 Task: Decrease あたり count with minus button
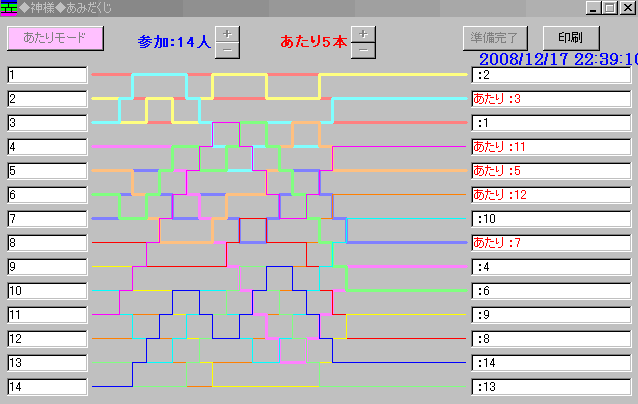click(363, 50)
